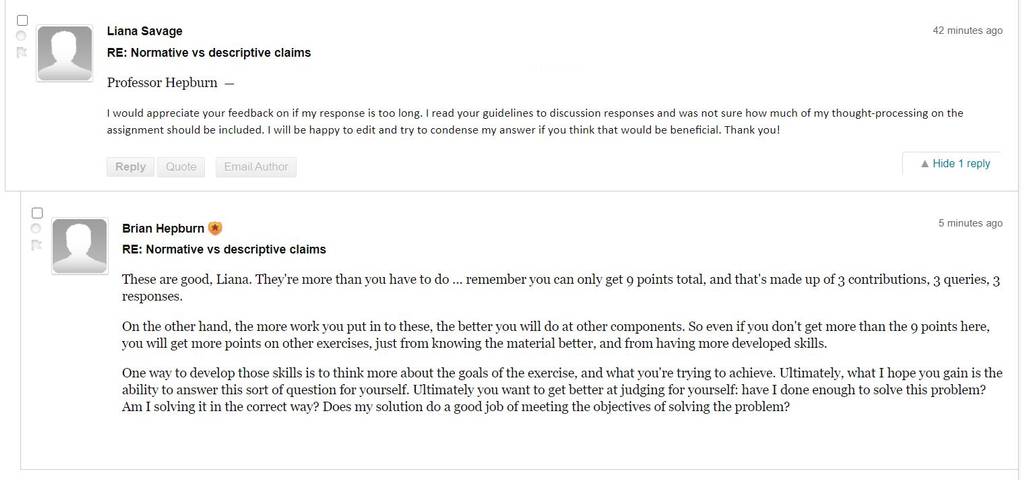
Task: Toggle read status circle on Brian's reply
Action: (x=37, y=229)
